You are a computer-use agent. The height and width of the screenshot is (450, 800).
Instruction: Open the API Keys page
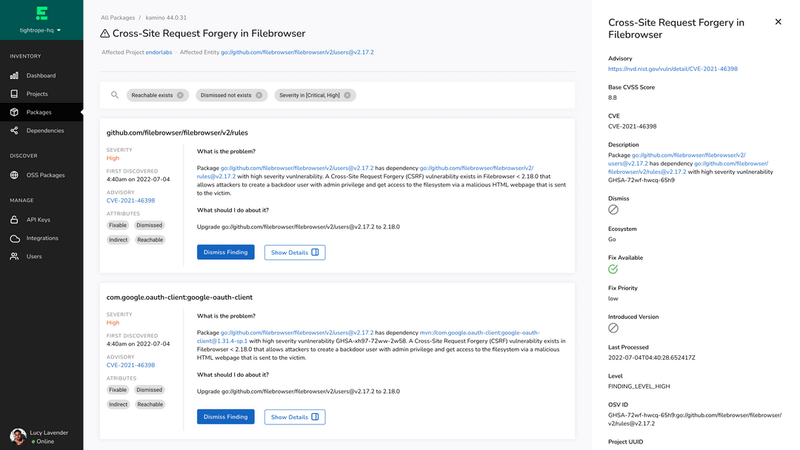38,219
